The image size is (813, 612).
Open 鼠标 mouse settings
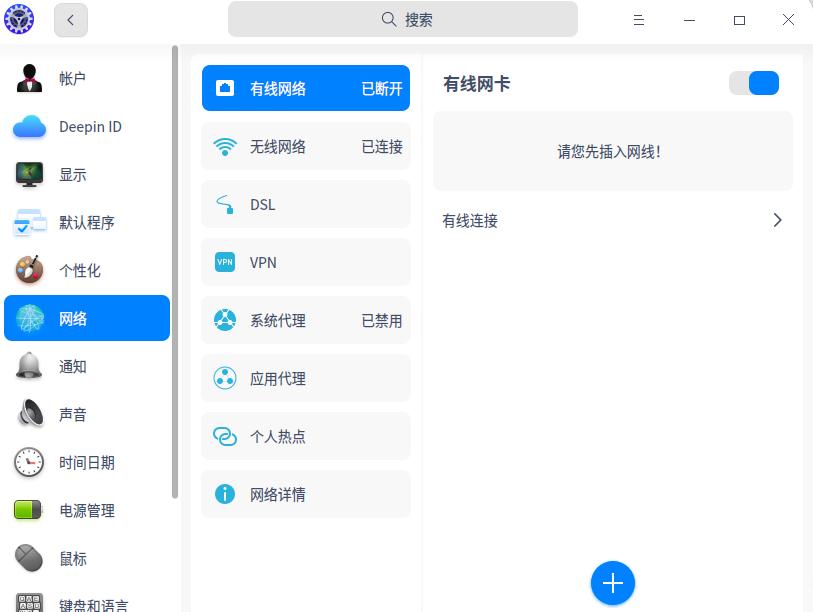coord(73,559)
